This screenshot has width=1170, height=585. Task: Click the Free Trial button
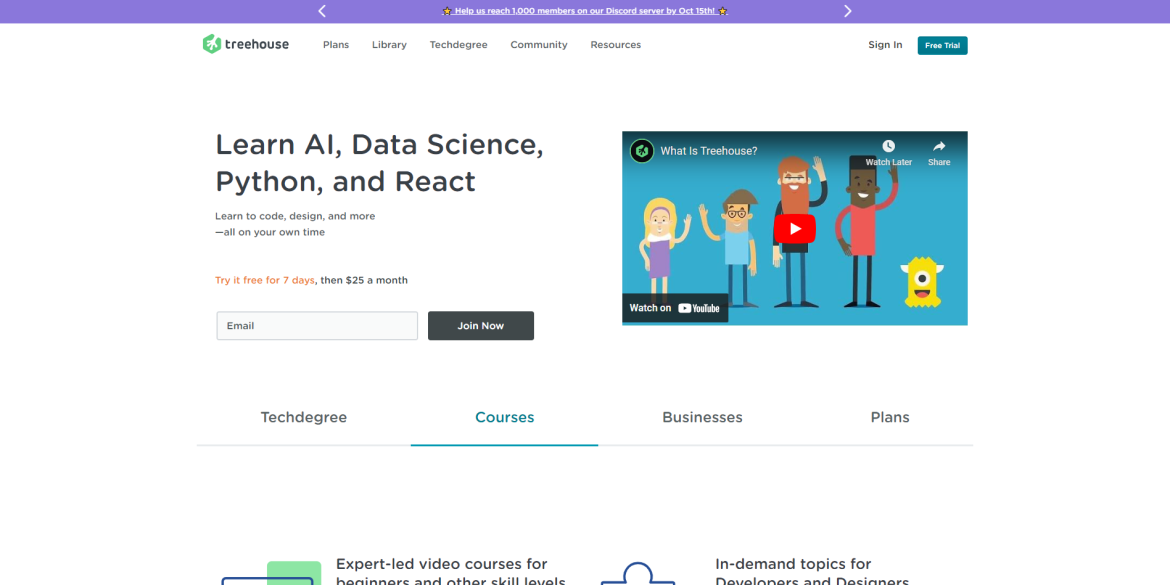[942, 46]
